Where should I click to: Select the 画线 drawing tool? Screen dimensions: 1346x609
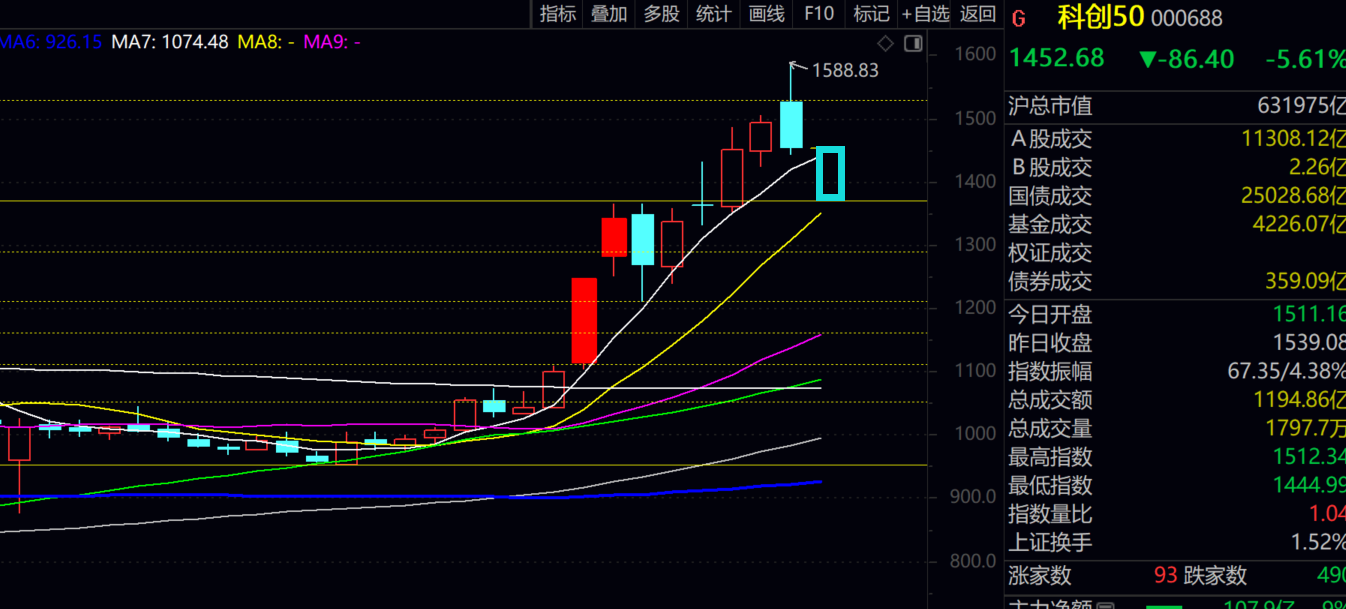tap(766, 13)
